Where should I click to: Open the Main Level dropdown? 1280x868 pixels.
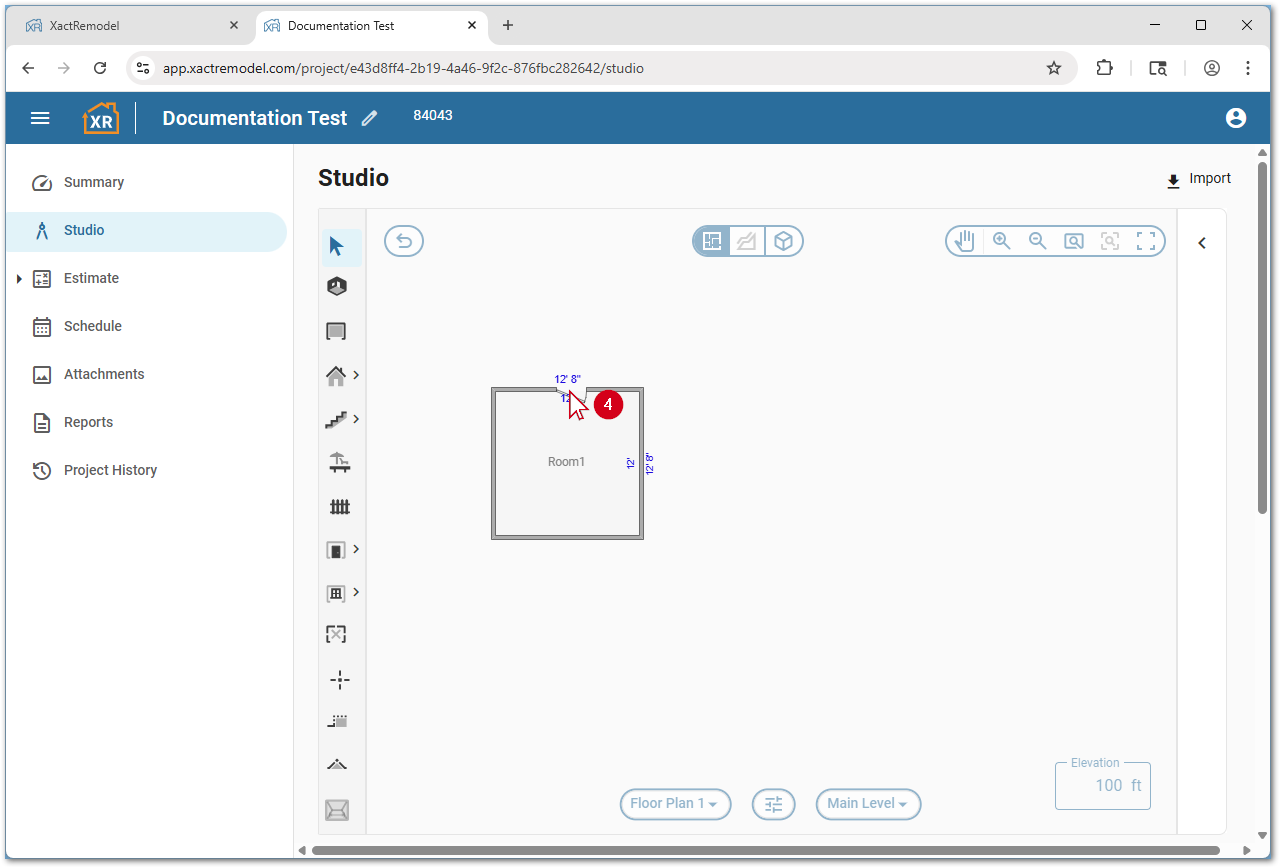pos(867,804)
